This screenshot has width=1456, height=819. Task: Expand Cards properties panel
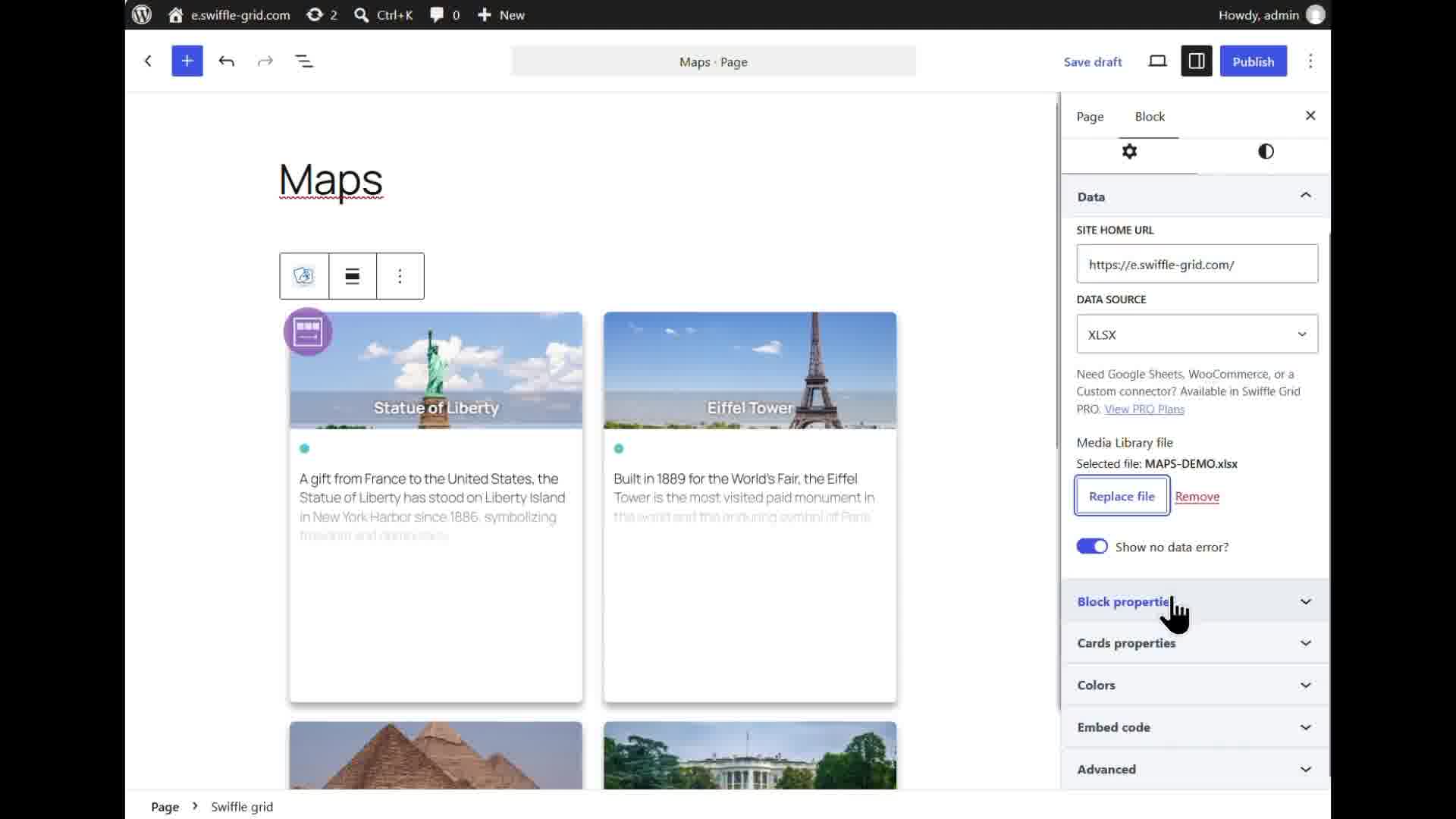(1196, 643)
